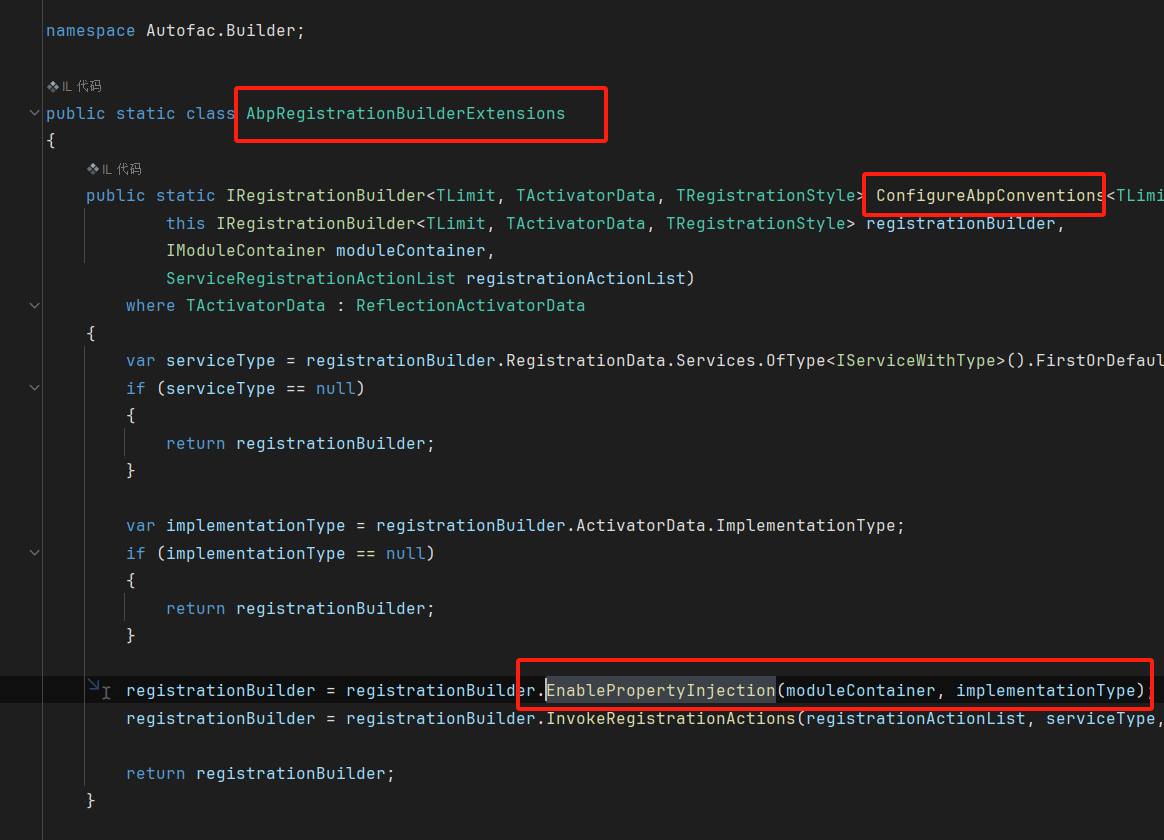Click the AbpRegistrationBuilderExtensions class name

(405, 114)
